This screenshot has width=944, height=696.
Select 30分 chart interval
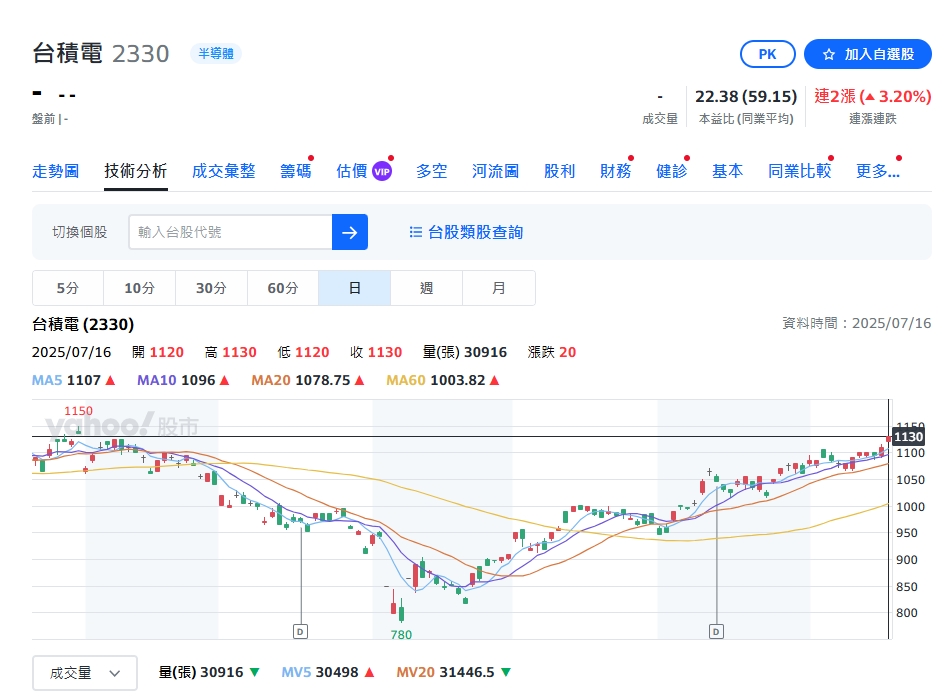(x=211, y=288)
